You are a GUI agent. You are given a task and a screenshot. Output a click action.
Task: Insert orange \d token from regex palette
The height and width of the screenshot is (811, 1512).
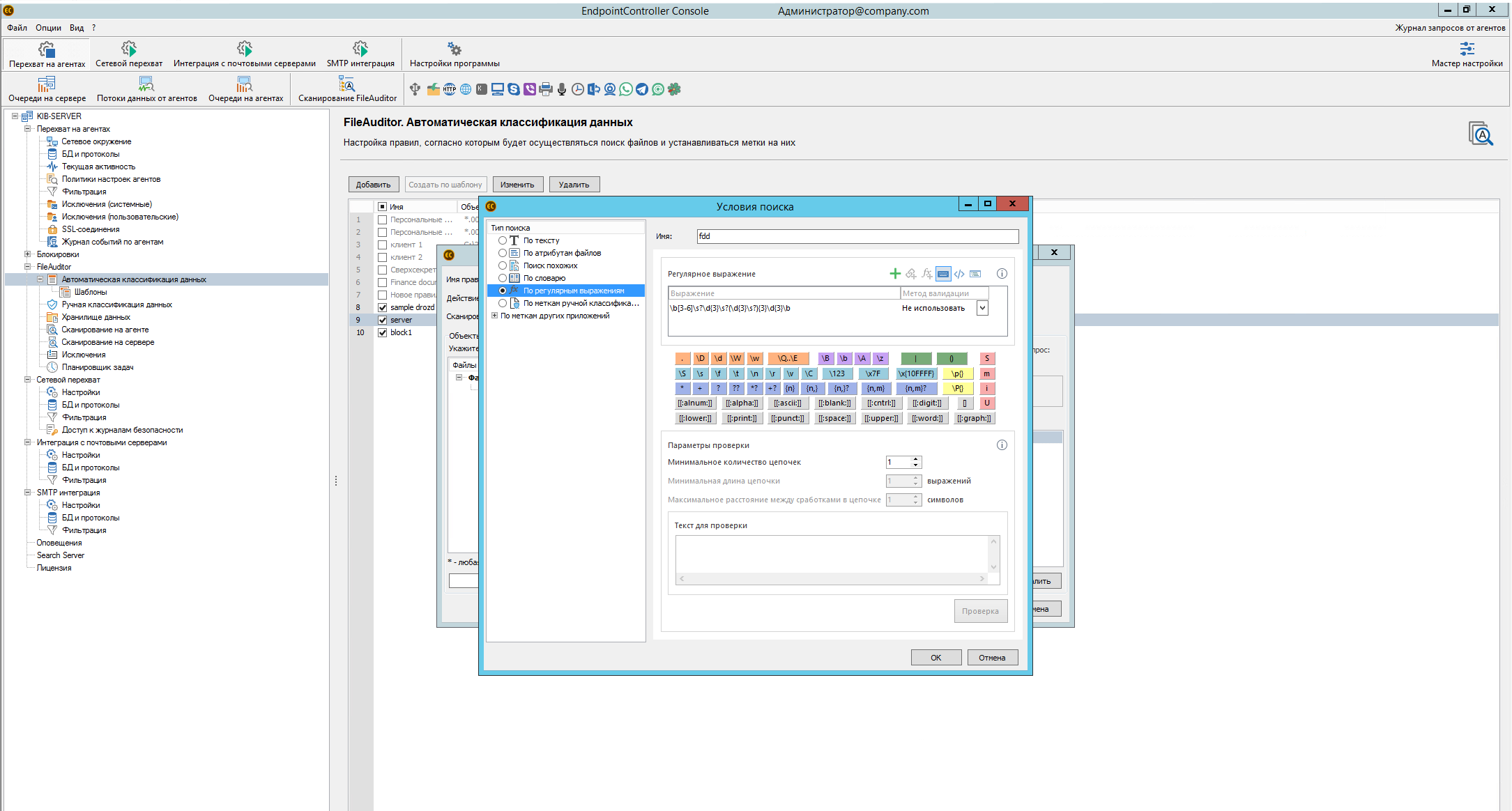[x=718, y=358]
